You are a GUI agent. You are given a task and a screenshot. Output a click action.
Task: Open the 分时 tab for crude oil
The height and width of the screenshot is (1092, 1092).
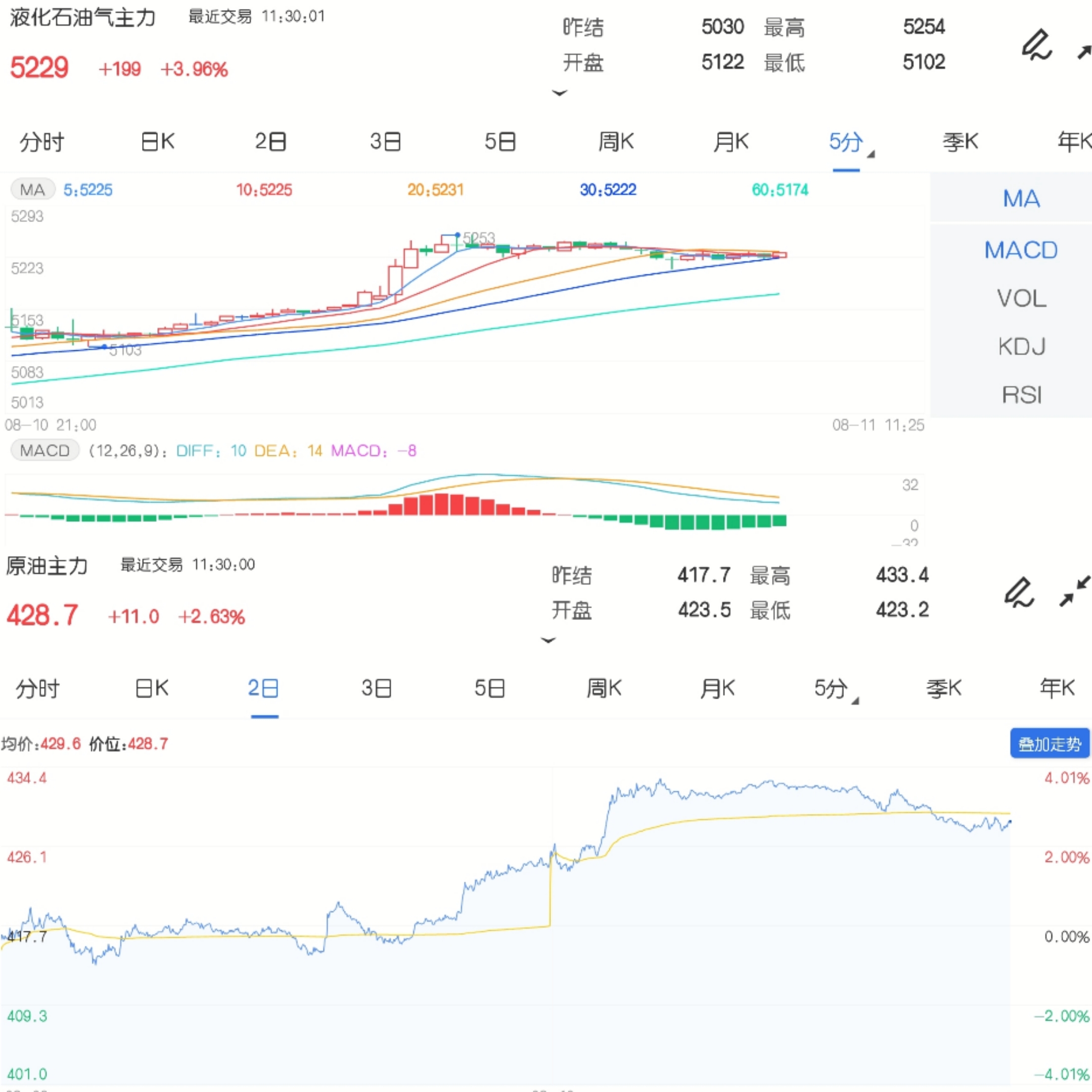[37, 689]
